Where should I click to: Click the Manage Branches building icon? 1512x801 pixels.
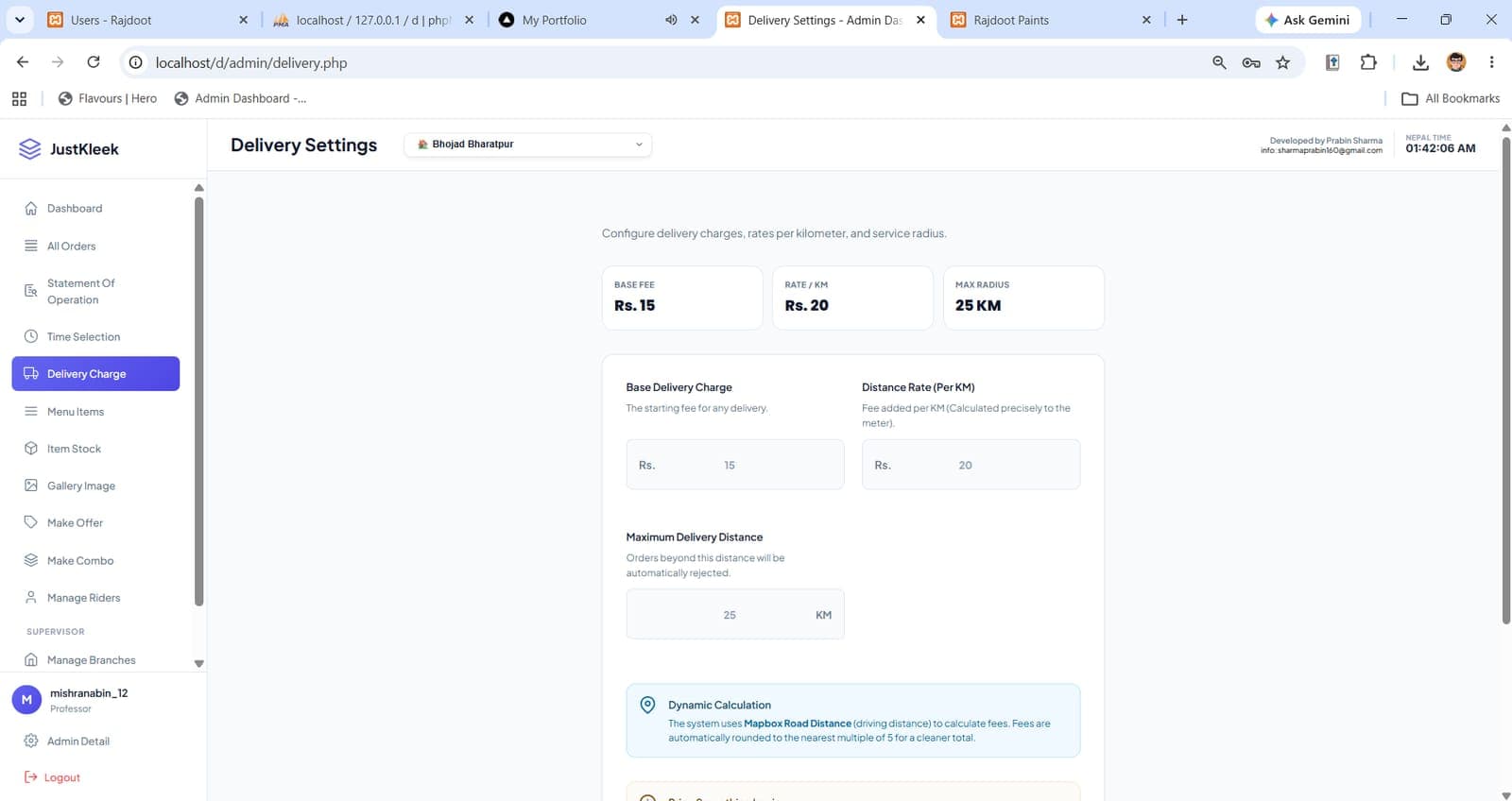(x=31, y=659)
